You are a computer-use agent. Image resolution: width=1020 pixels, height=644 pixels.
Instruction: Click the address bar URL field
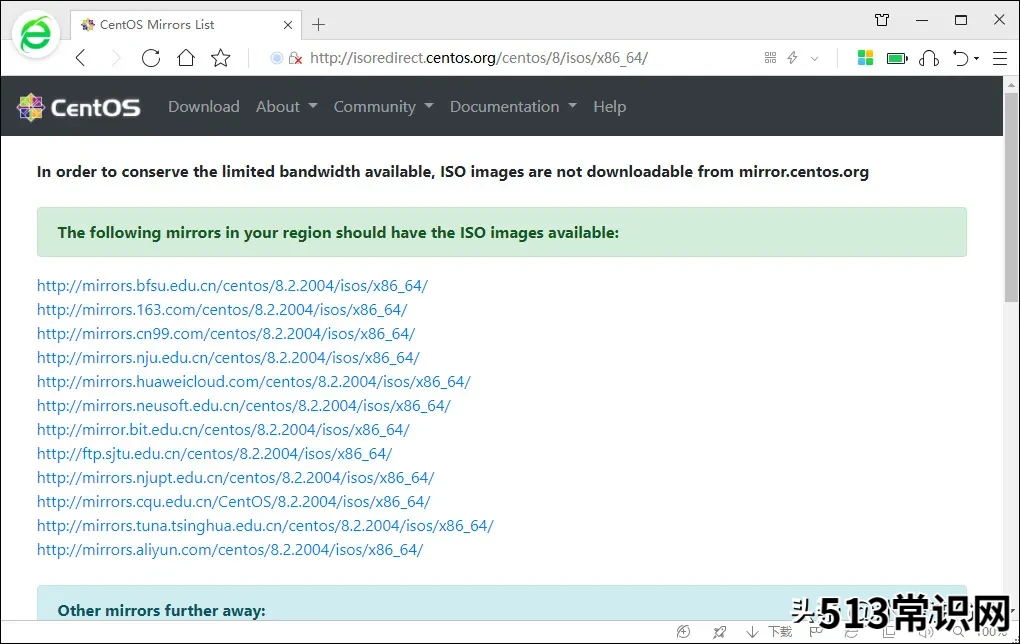click(x=479, y=58)
